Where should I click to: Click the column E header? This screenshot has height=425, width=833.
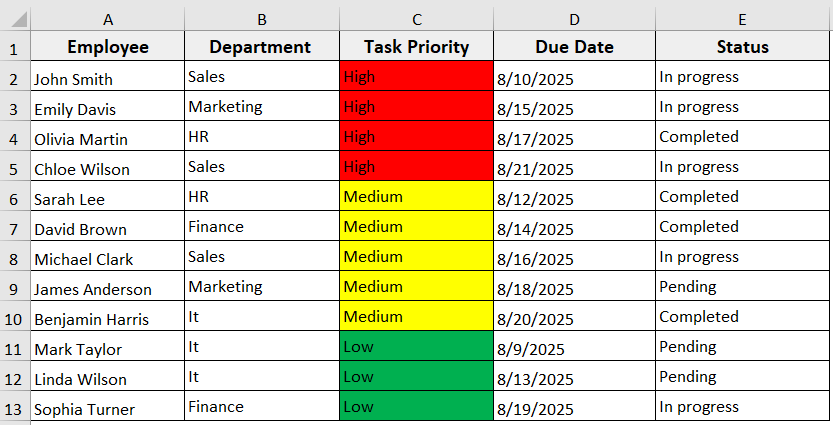pyautogui.click(x=743, y=19)
